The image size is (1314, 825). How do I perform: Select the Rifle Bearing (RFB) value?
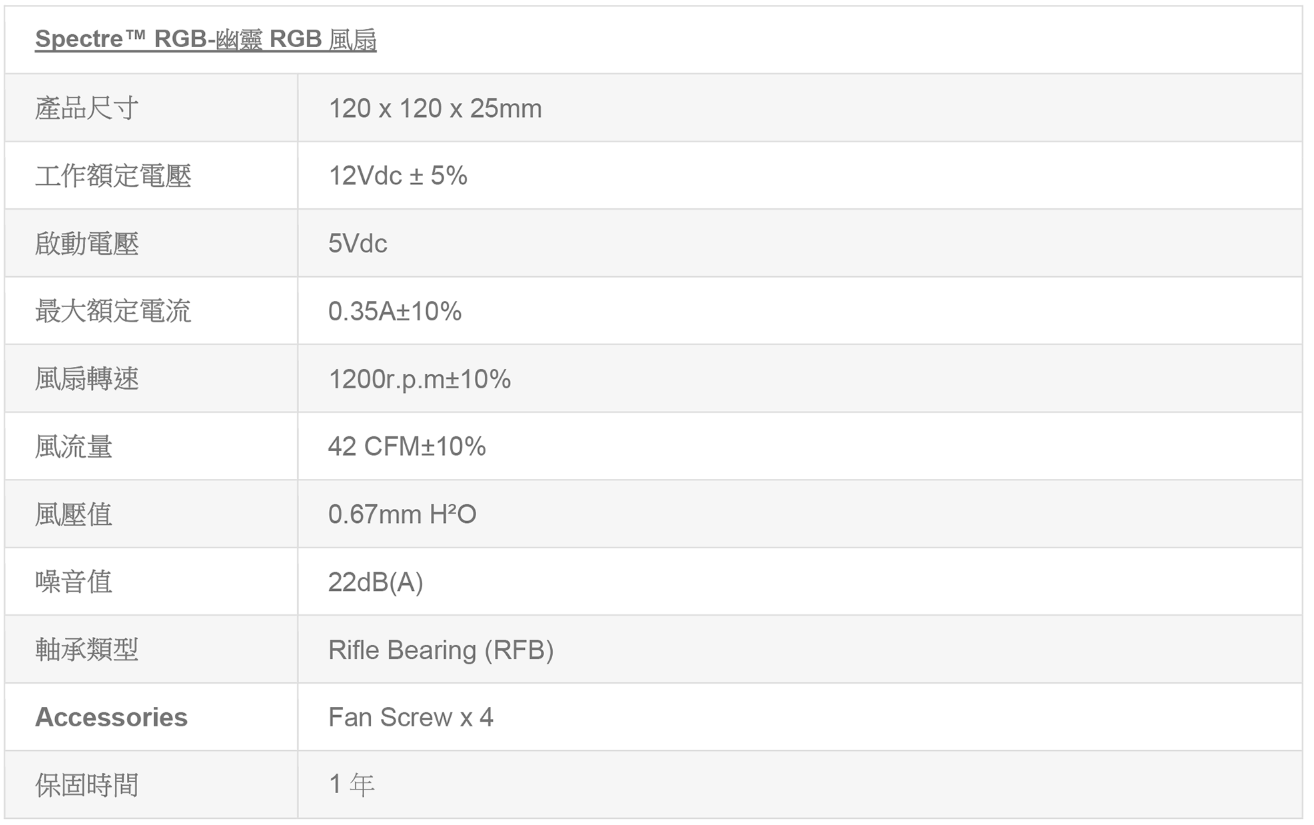coord(441,650)
